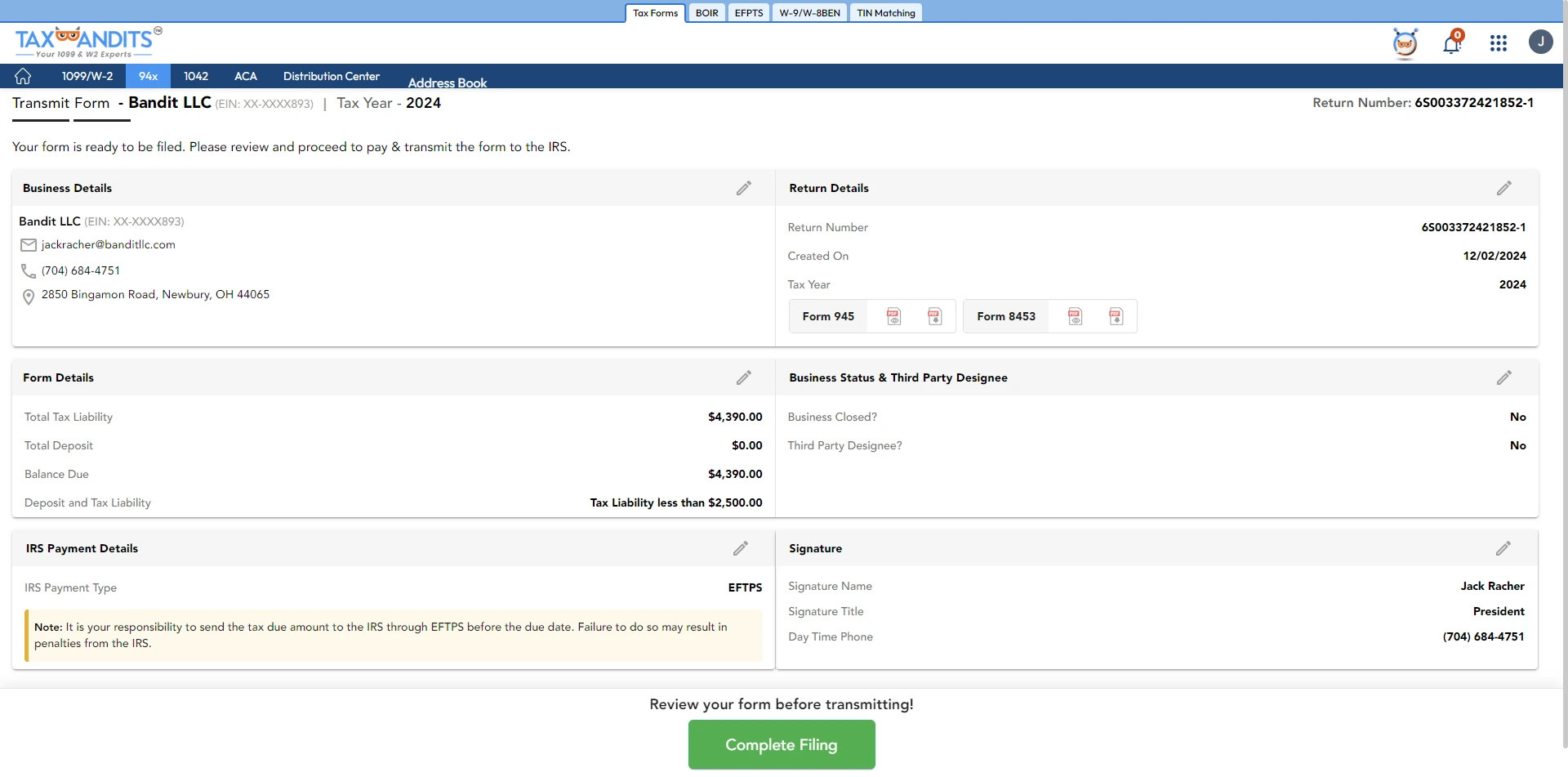Image resolution: width=1568 pixels, height=777 pixels.
Task: Click the email envelope icon
Action: pyautogui.click(x=29, y=245)
